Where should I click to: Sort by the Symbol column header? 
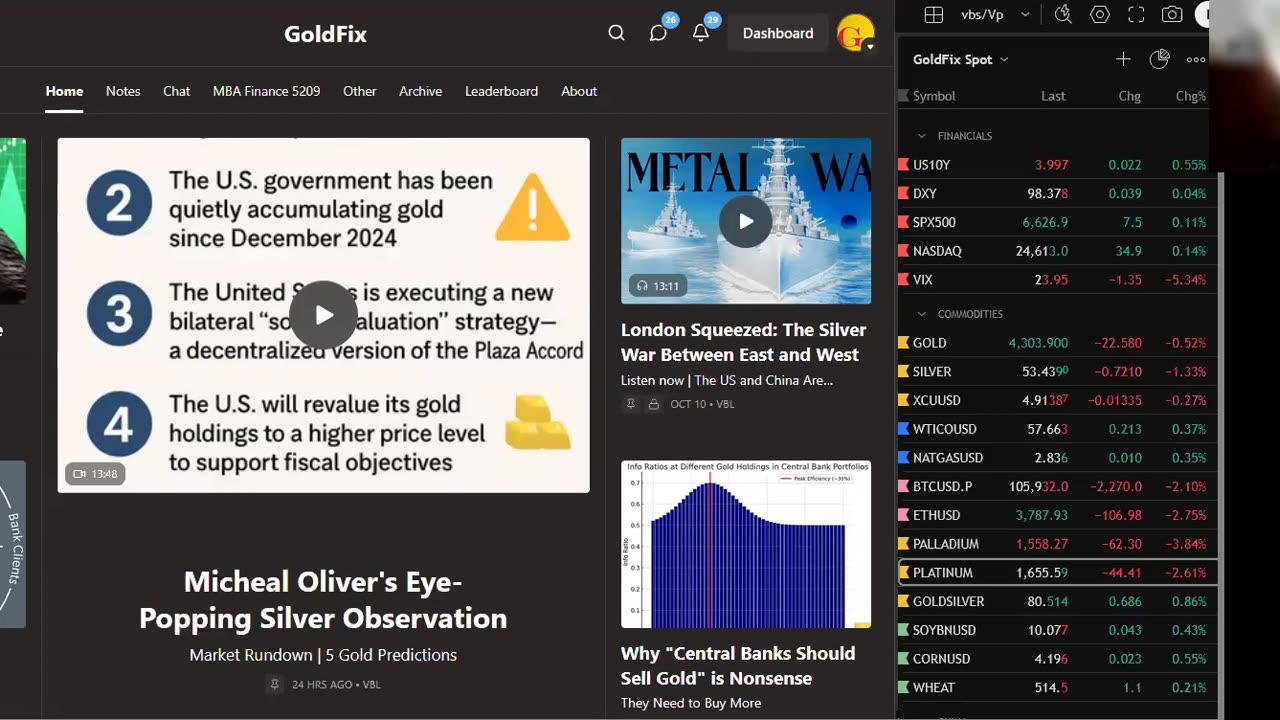click(x=934, y=96)
